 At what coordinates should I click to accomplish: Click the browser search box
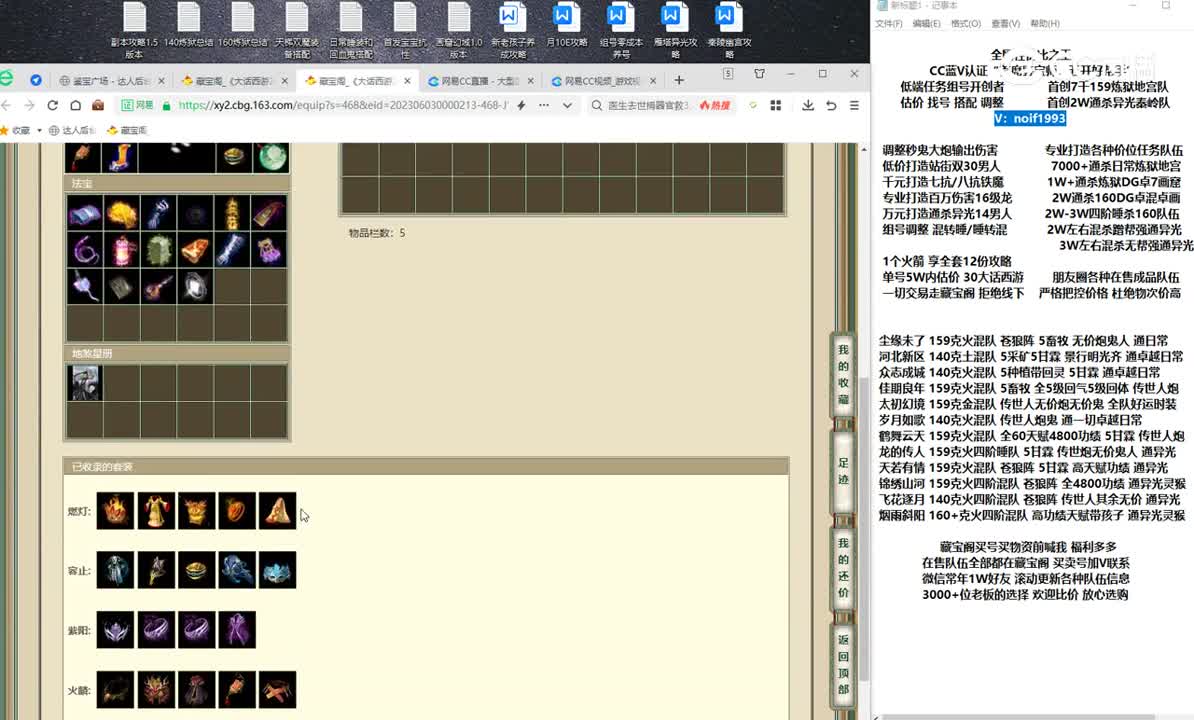click(x=647, y=105)
